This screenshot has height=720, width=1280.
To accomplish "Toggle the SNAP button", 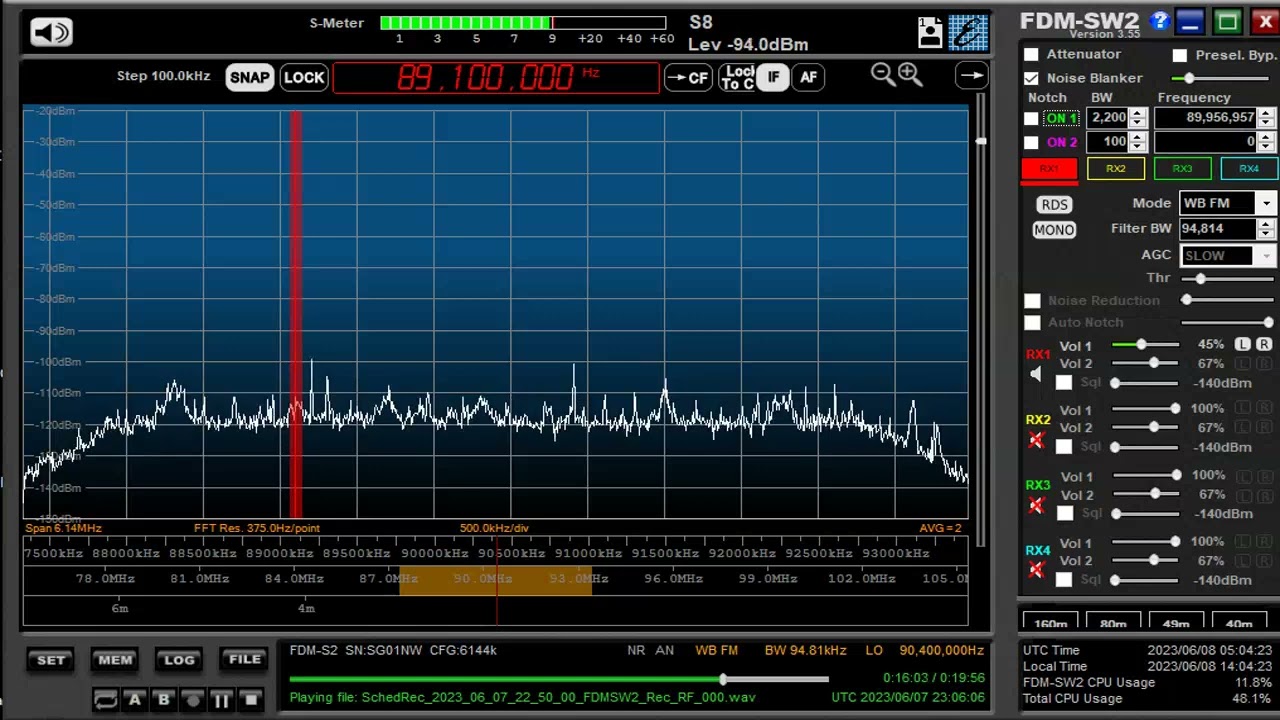I will 249,77.
